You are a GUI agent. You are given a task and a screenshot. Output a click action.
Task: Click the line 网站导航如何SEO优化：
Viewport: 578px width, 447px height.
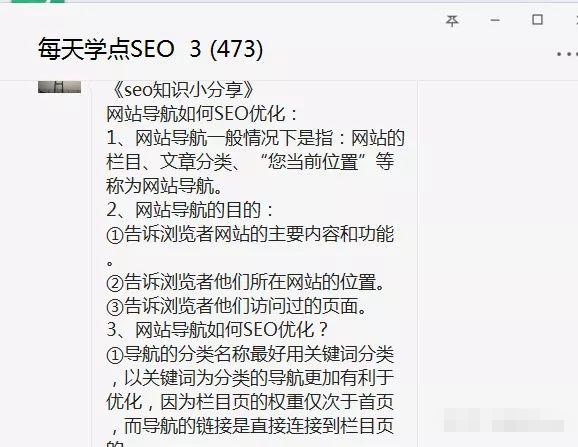(x=202, y=114)
